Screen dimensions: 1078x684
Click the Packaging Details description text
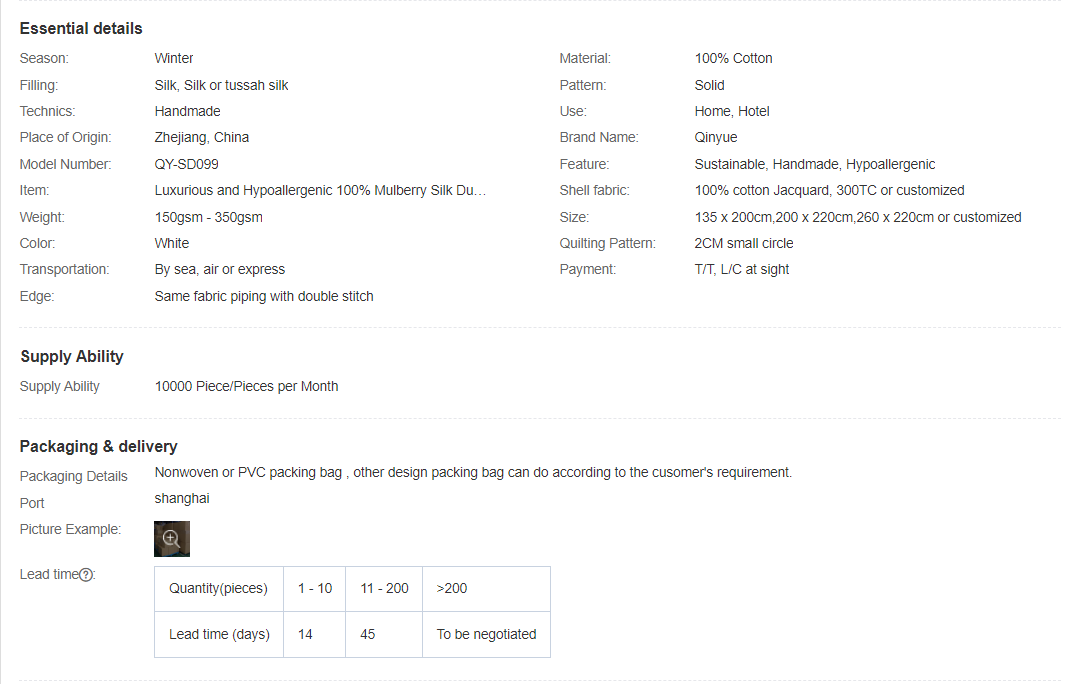pos(473,472)
